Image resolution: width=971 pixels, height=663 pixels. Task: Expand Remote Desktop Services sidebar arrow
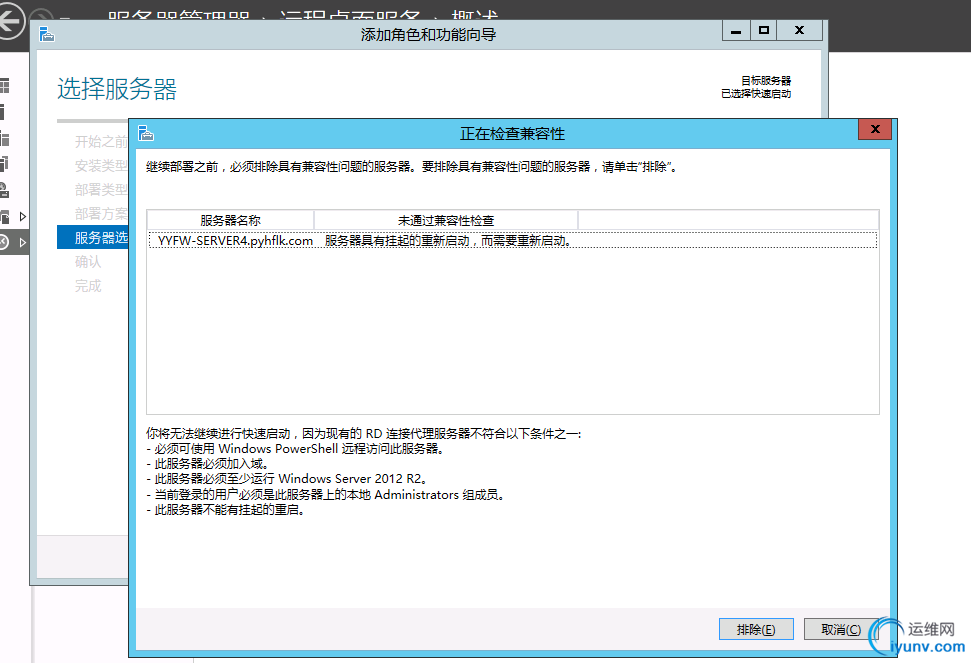click(23, 243)
